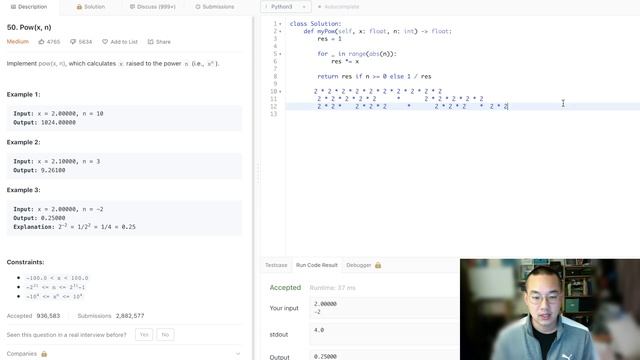
Task: Click the thumbs-up like icon
Action: tap(41, 42)
